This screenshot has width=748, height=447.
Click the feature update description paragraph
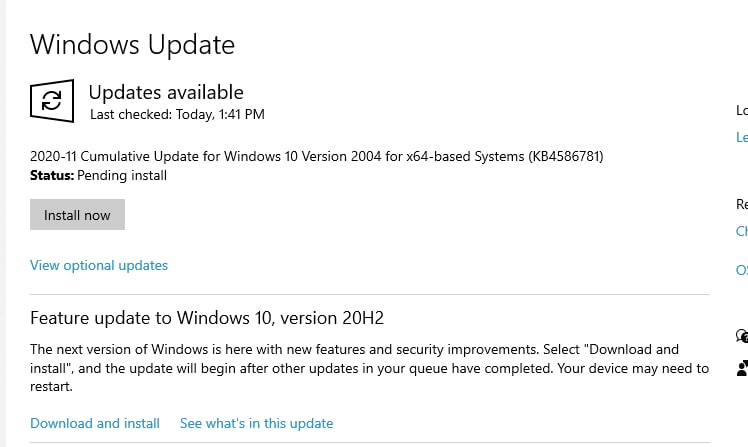369,368
